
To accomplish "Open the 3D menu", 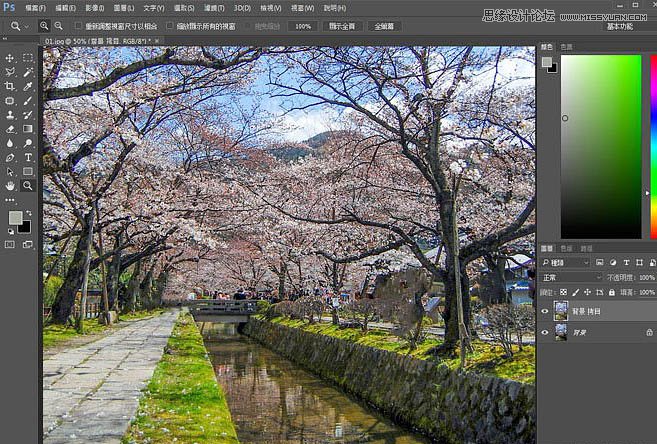I will click(242, 8).
